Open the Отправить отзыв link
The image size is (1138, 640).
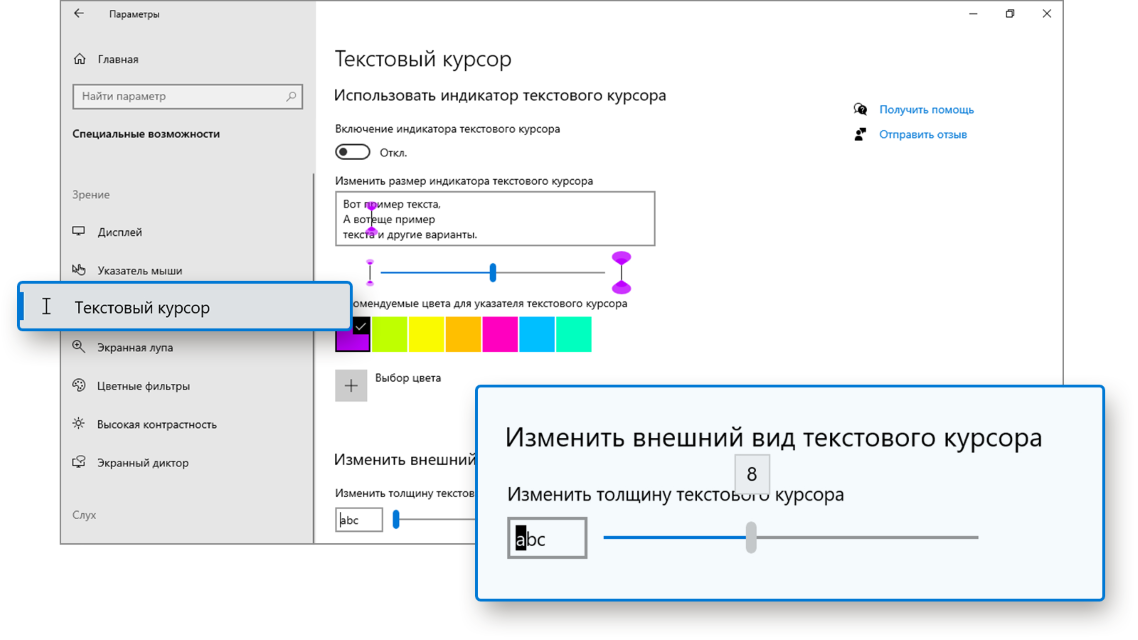(x=923, y=134)
